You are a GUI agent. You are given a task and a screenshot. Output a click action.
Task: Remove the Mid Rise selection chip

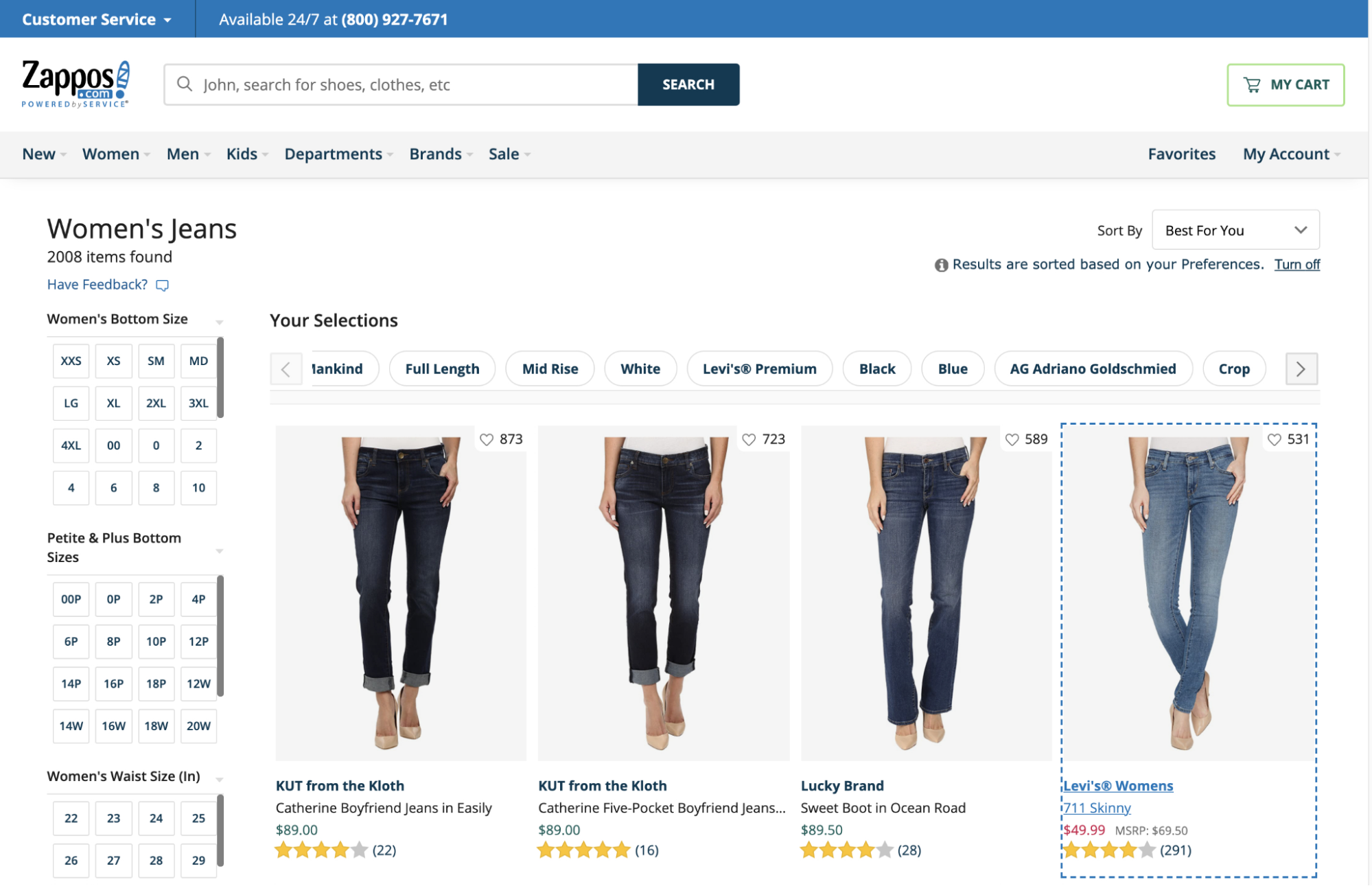click(550, 369)
